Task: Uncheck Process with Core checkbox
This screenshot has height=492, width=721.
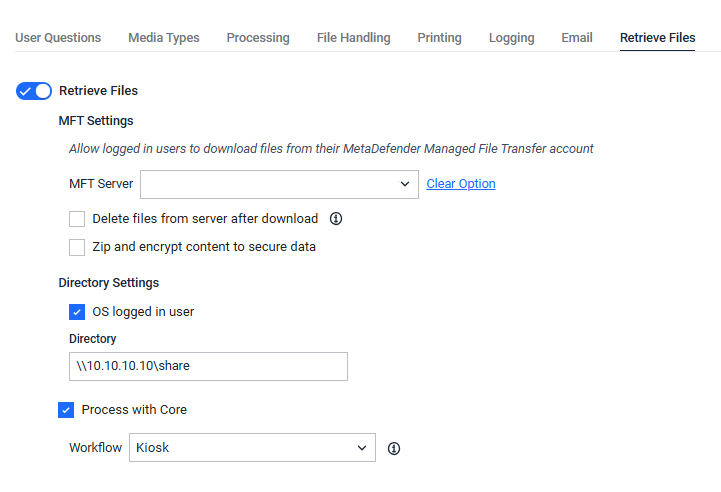Action: point(66,410)
